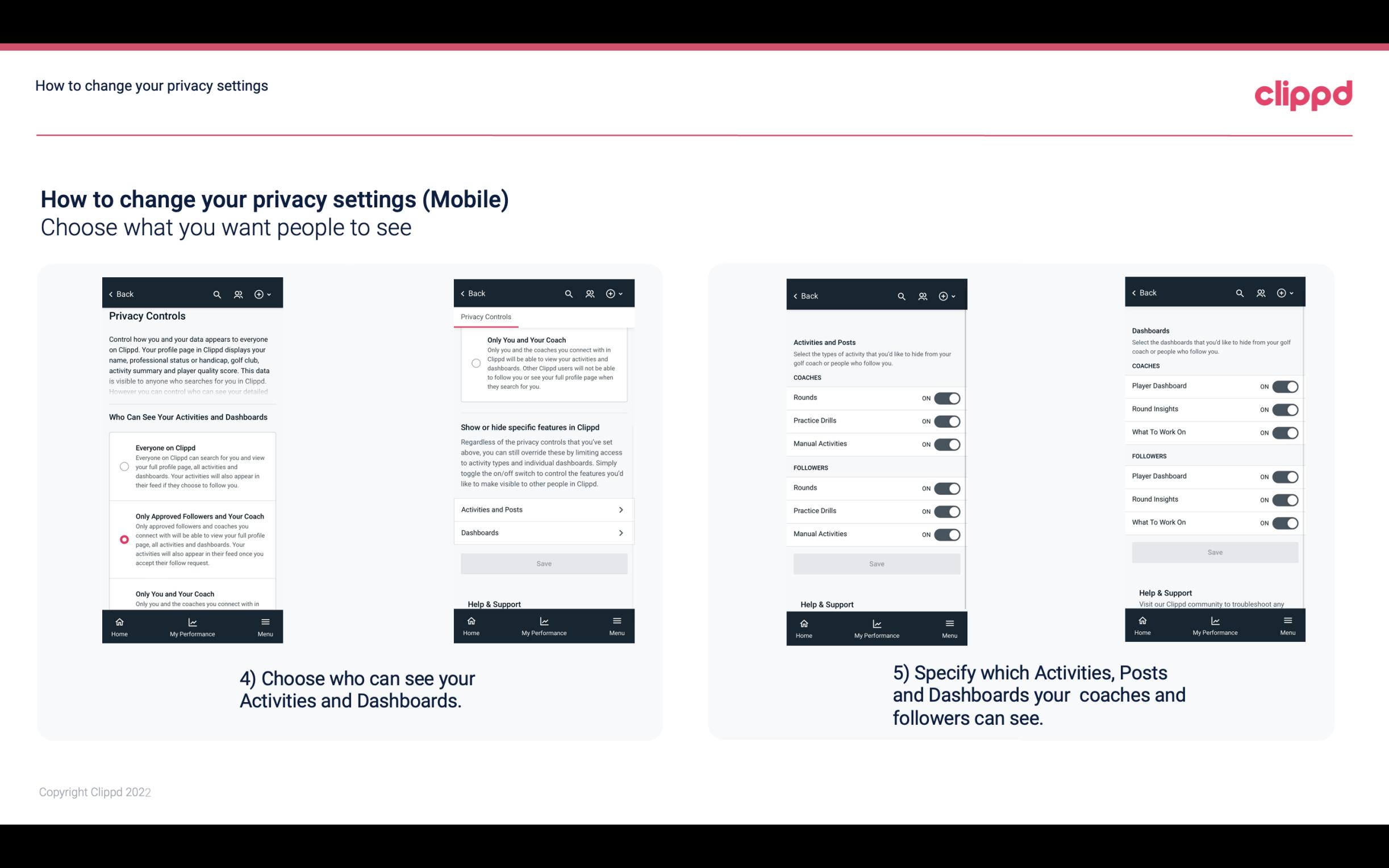The height and width of the screenshot is (868, 1389).
Task: Expand the Activities and Posts section
Action: click(x=543, y=510)
